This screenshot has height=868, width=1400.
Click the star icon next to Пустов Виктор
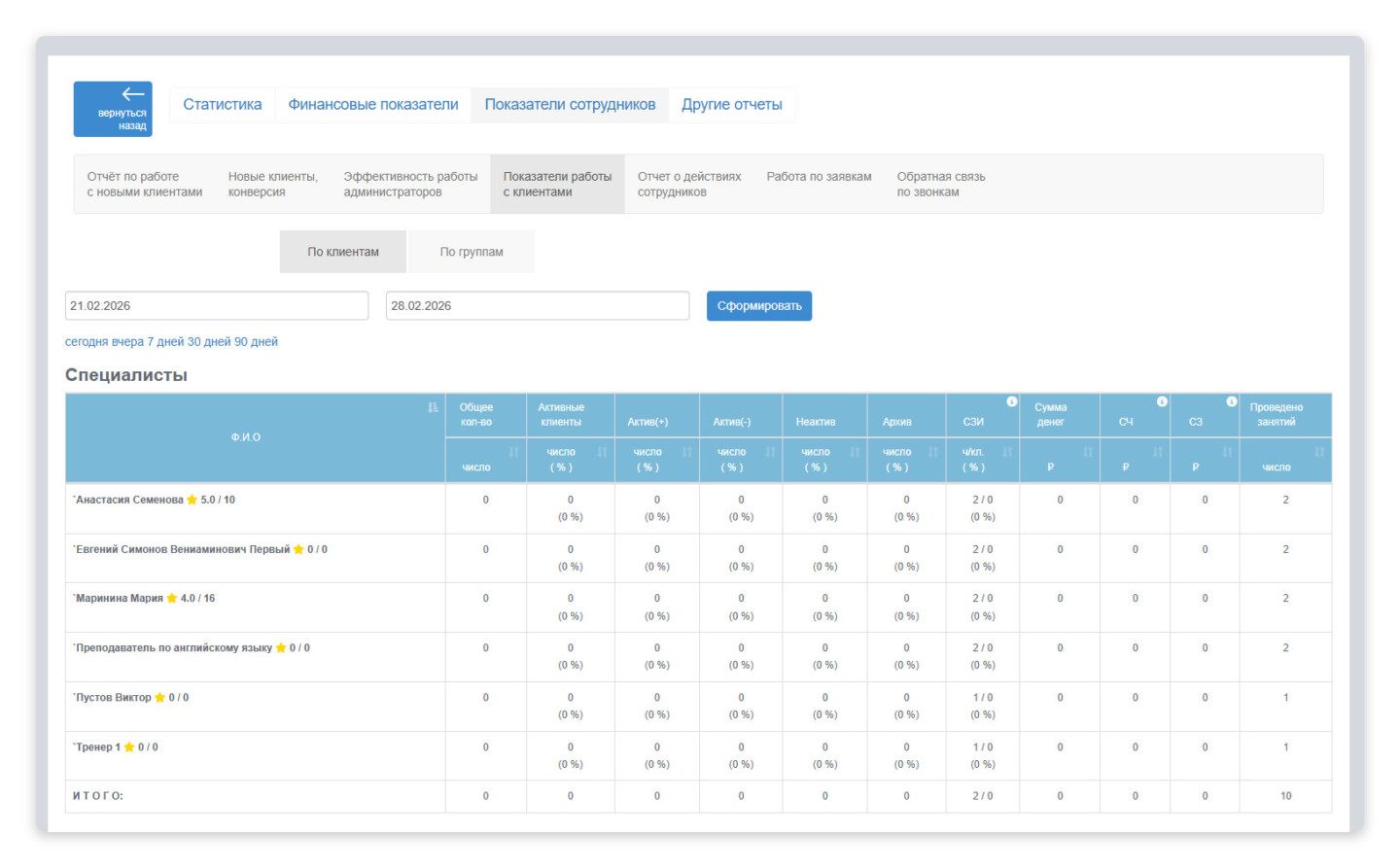click(x=160, y=698)
